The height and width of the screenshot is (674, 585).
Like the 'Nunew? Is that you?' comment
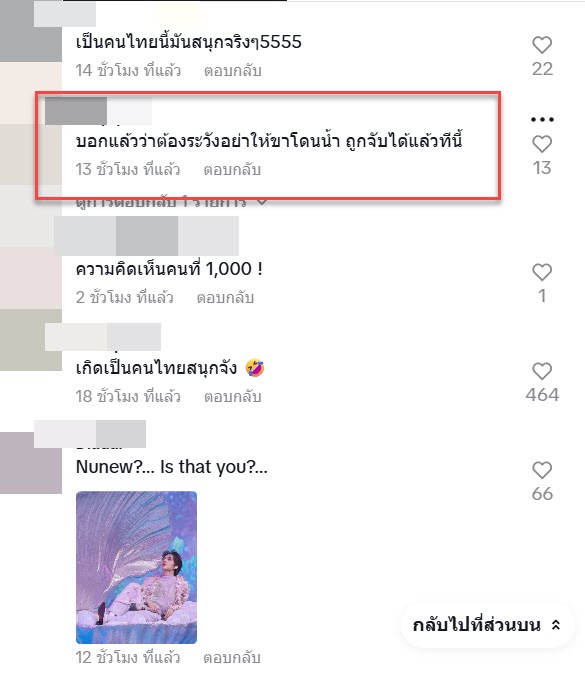542,470
